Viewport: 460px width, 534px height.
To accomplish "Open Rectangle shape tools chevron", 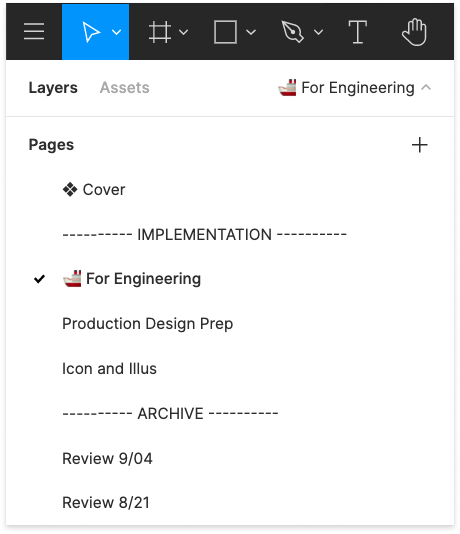I will tap(251, 32).
